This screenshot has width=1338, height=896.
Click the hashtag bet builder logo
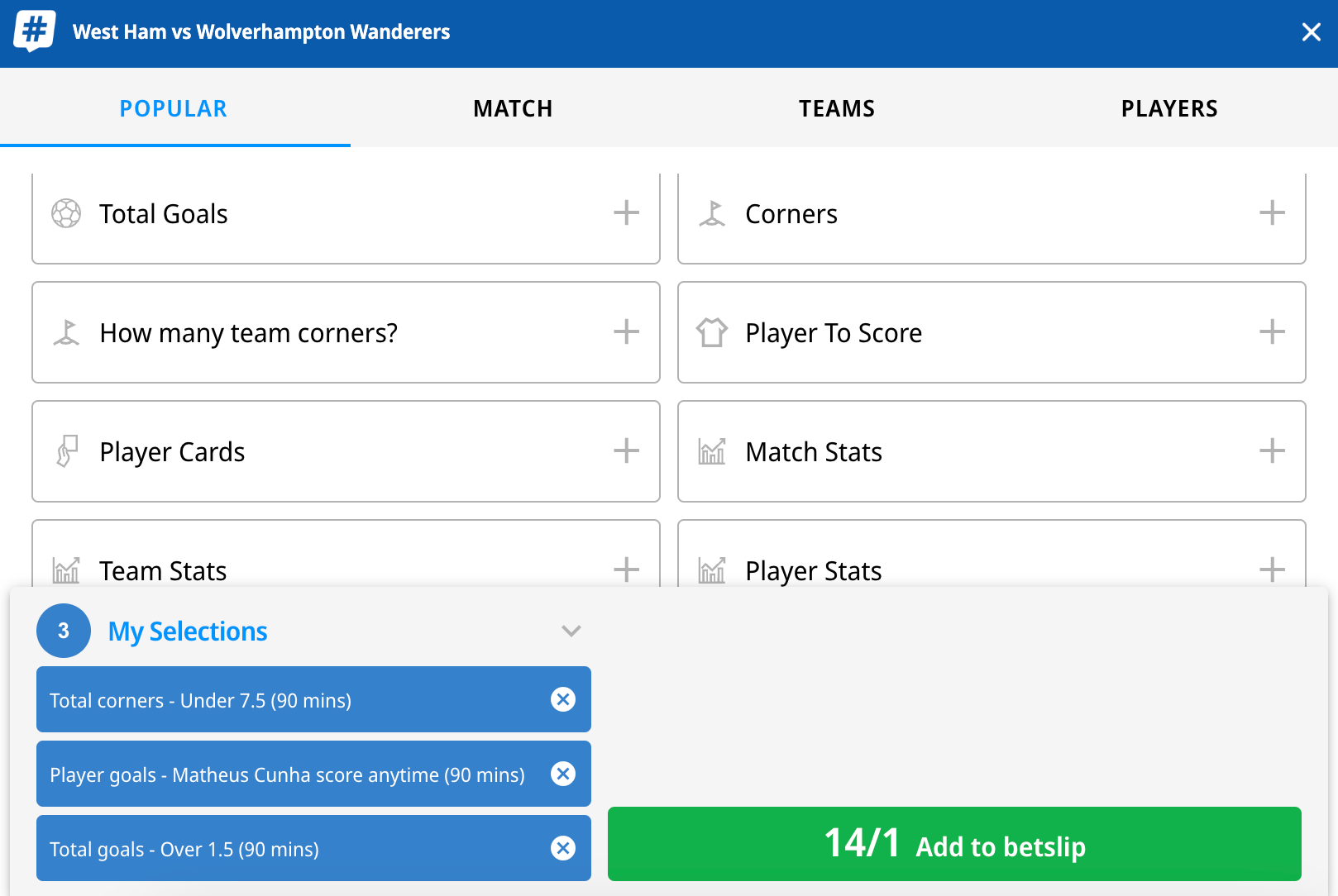pos(35,31)
